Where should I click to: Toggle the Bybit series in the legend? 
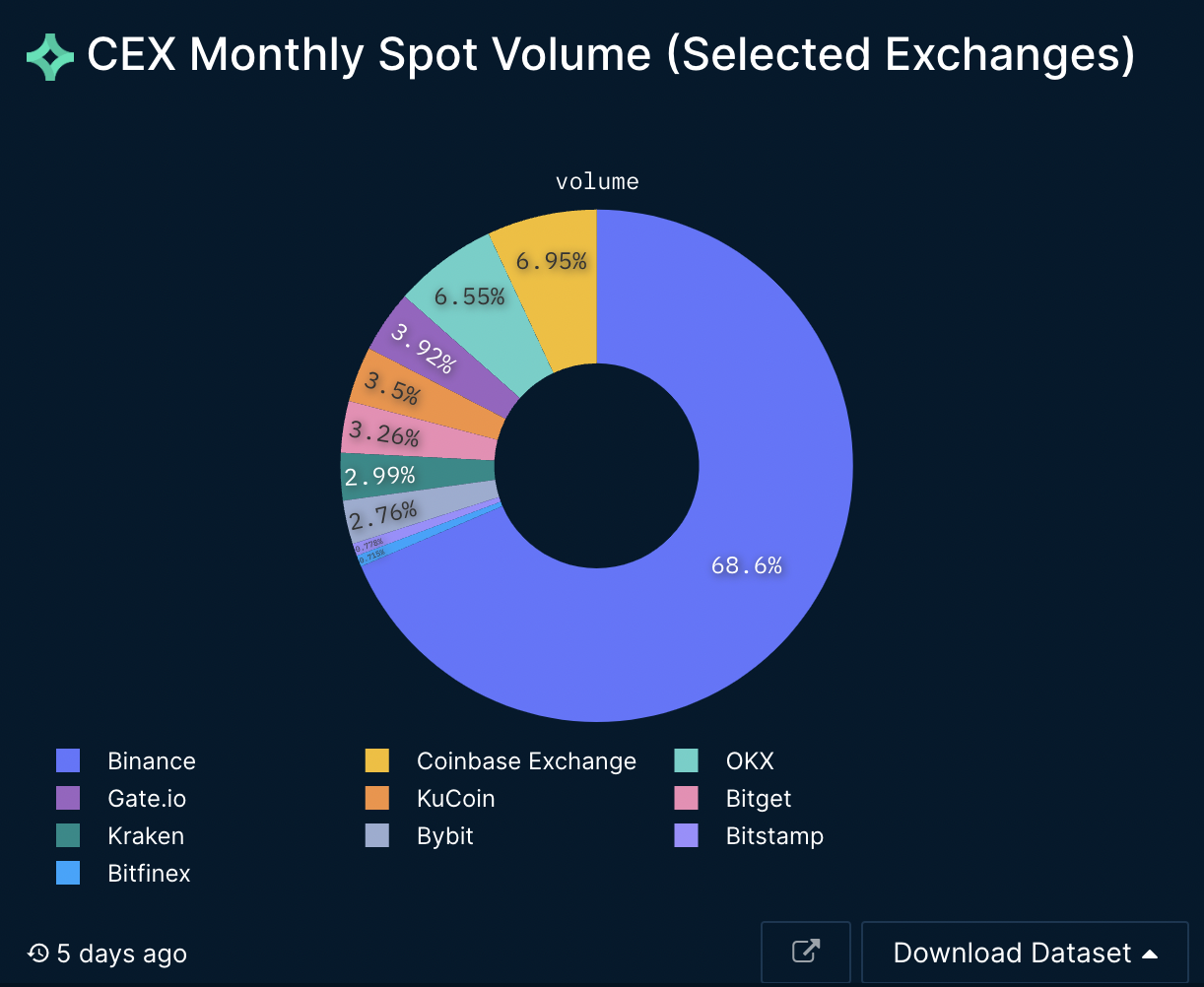tap(445, 835)
